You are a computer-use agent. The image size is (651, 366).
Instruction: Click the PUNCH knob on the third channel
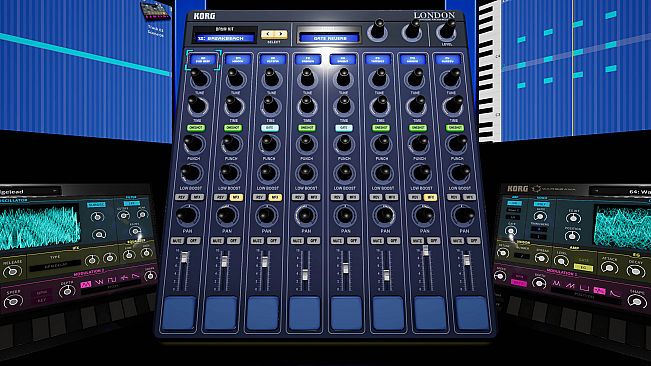coord(269,145)
